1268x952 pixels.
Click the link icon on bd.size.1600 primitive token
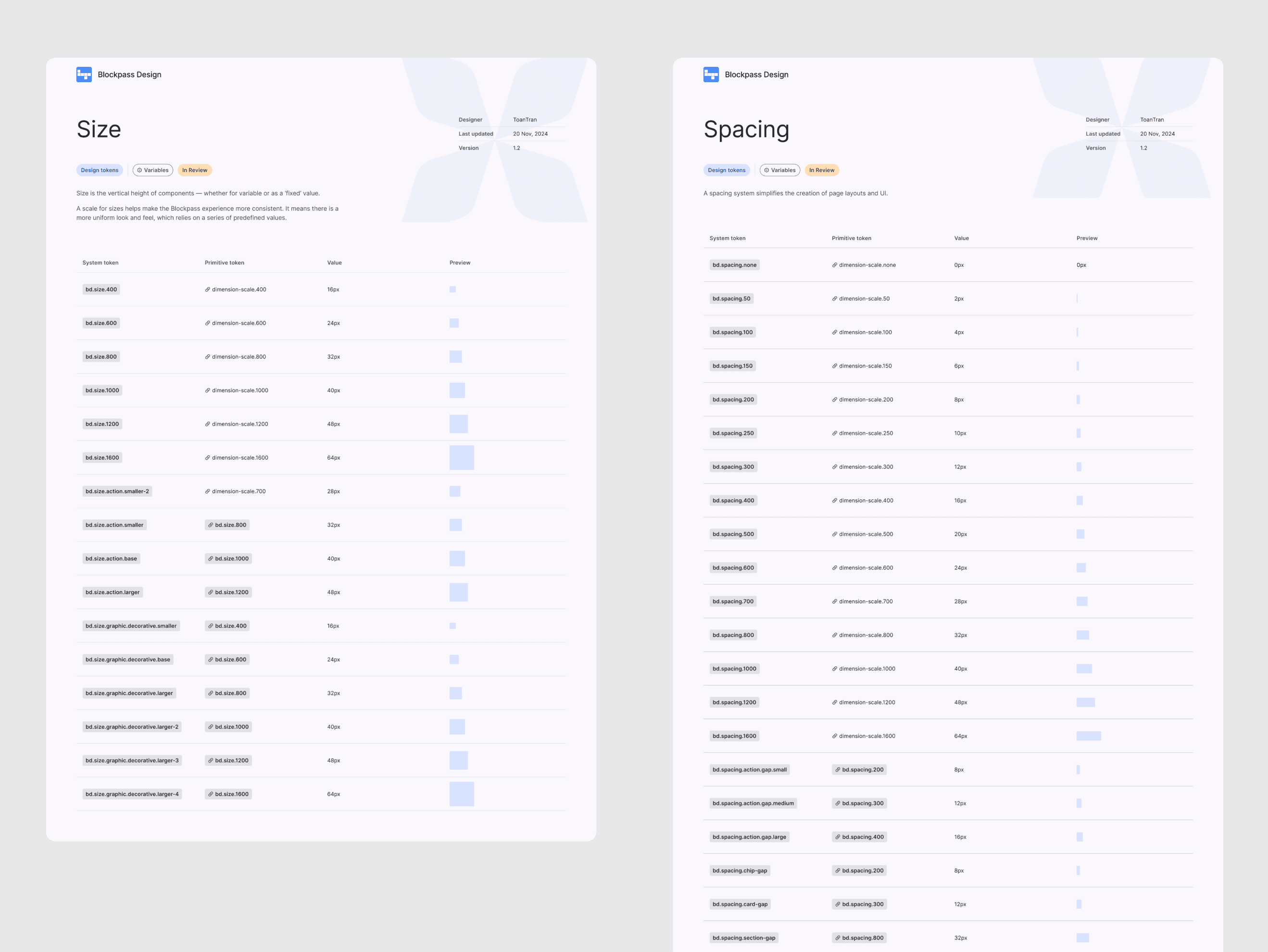click(x=211, y=794)
